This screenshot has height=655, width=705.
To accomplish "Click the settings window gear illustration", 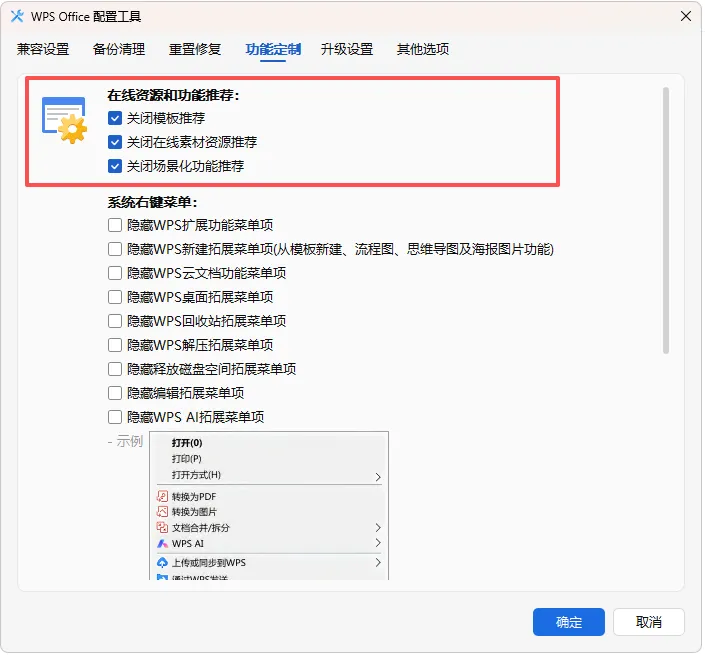I will (65, 120).
